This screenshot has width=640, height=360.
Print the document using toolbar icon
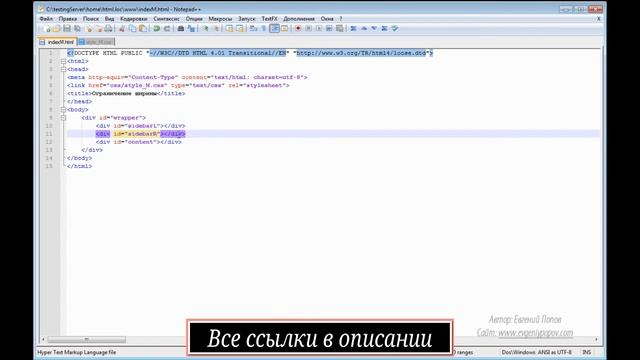click(108, 29)
